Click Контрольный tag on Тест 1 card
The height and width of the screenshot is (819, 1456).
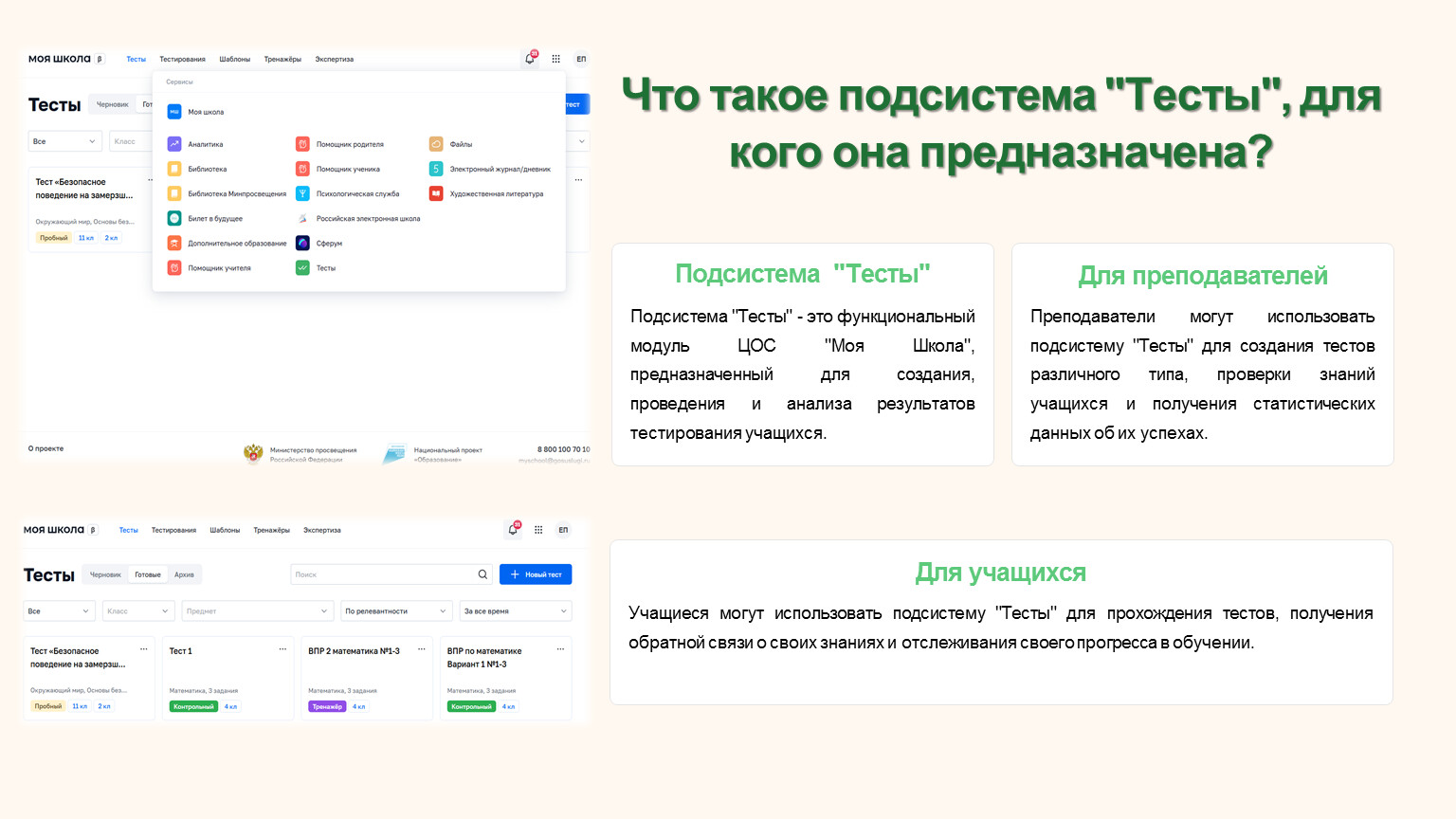[192, 706]
